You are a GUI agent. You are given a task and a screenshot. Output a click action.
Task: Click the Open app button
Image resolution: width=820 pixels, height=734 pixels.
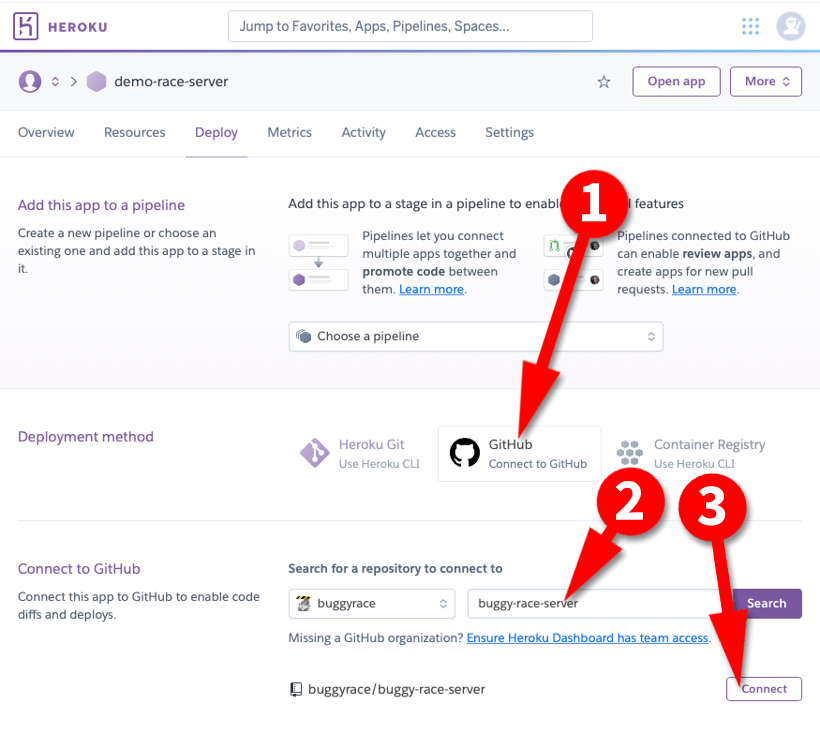point(676,82)
